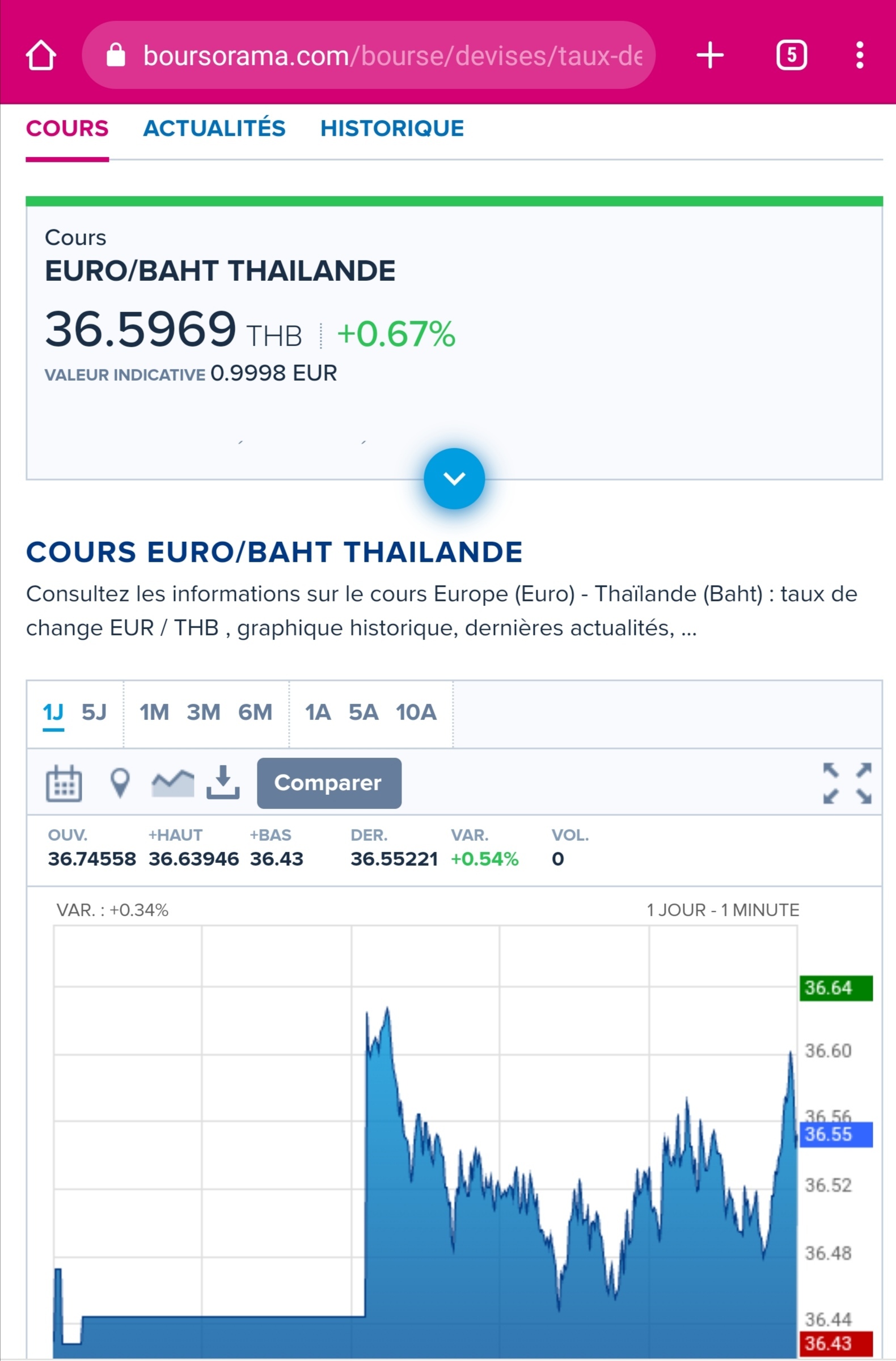
Task: Open the tab switcher showing 5 tabs
Action: [791, 56]
